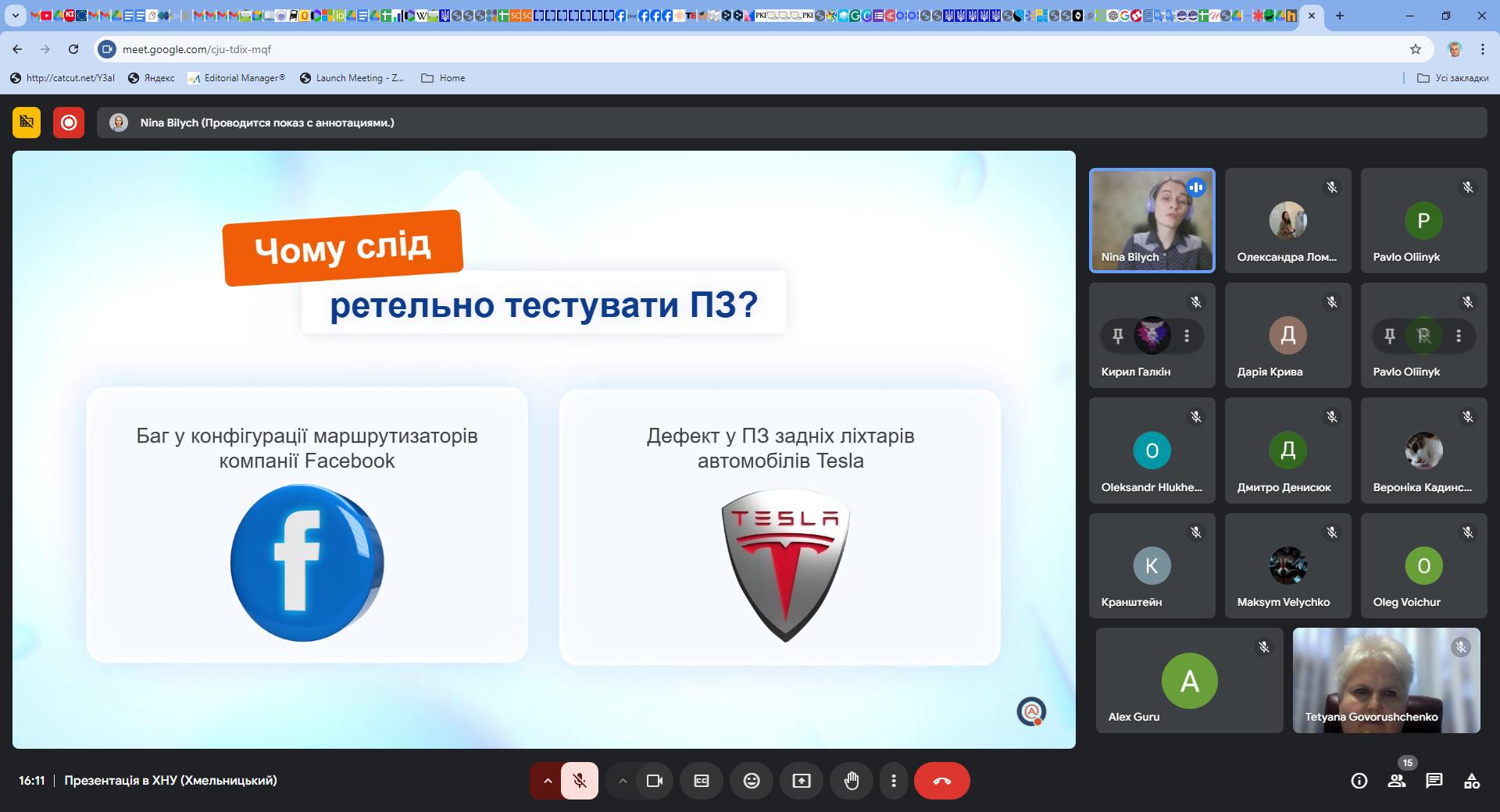Open the Launch Meeting bookmark
Screen dimensions: 1500x812
coord(352,78)
